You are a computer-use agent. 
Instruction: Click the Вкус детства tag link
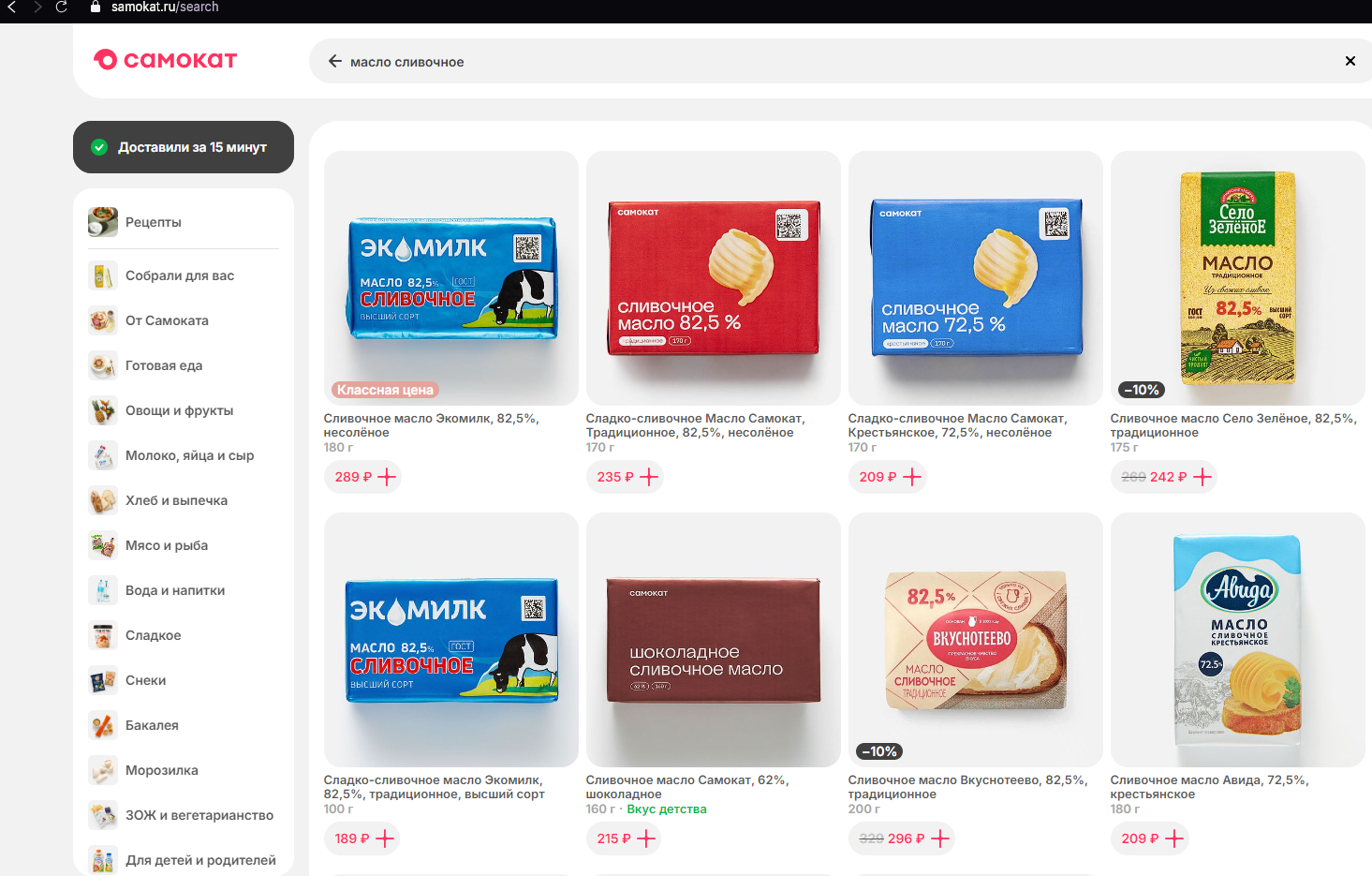[667, 809]
